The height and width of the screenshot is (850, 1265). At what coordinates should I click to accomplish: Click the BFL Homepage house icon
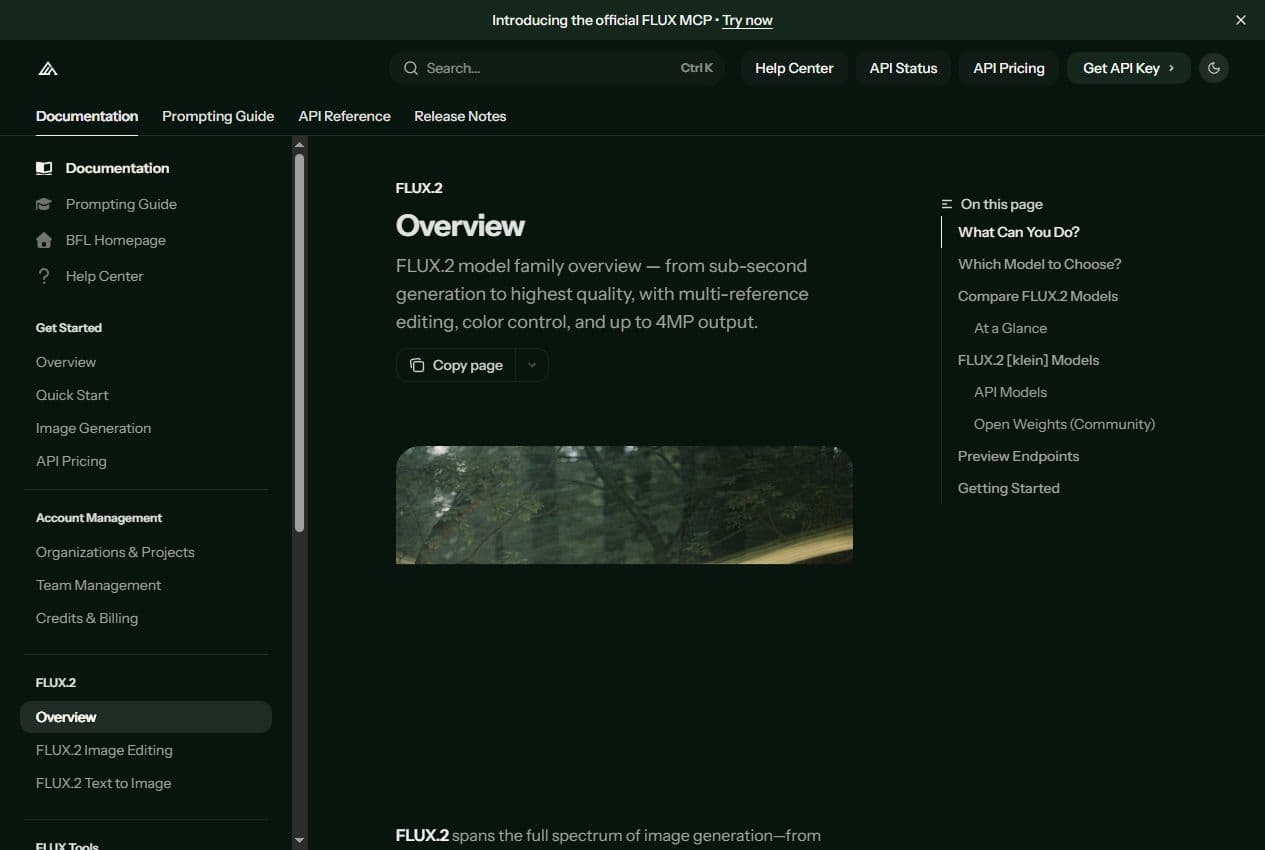coord(44,240)
